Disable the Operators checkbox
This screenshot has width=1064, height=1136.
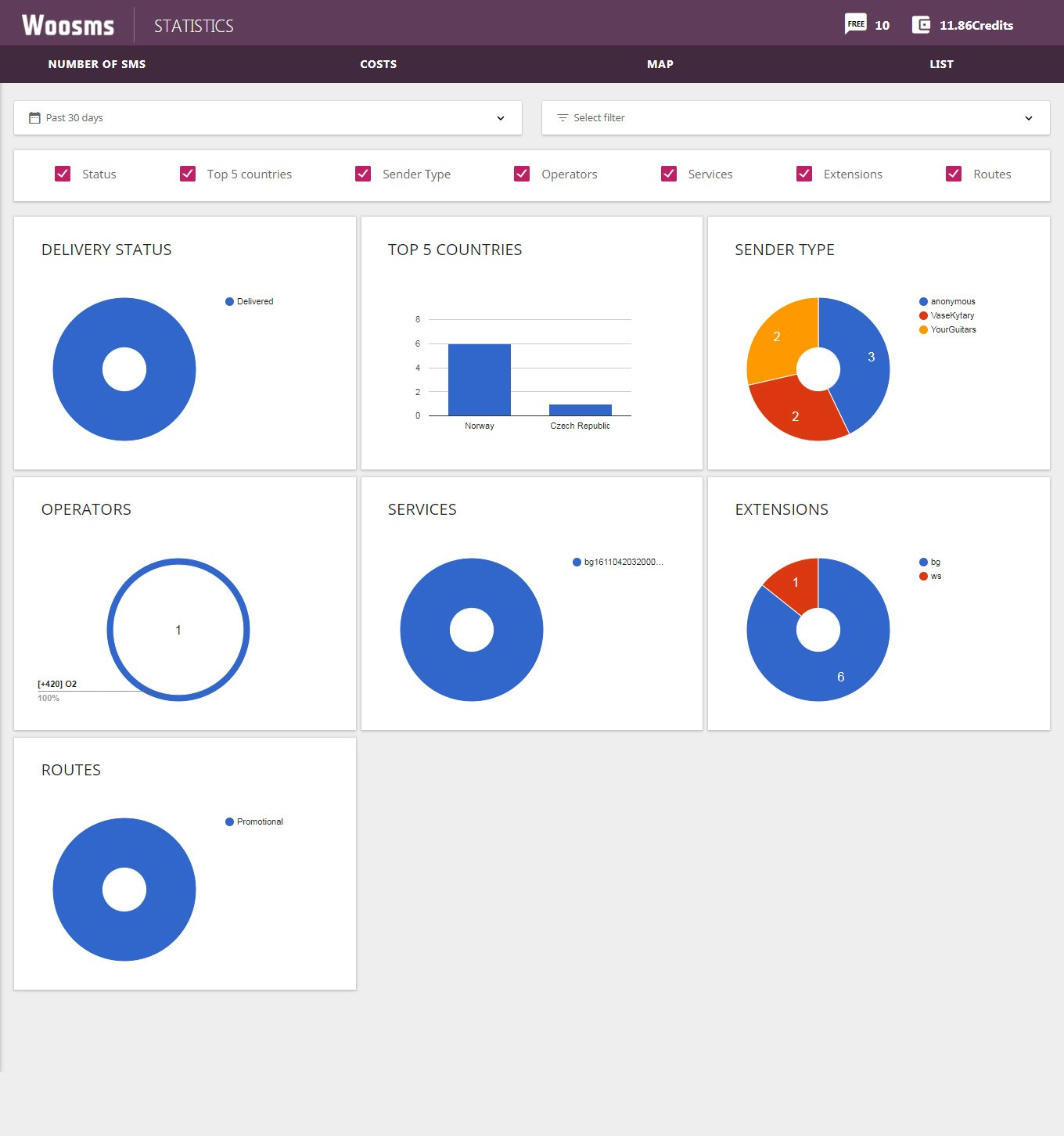click(x=522, y=174)
